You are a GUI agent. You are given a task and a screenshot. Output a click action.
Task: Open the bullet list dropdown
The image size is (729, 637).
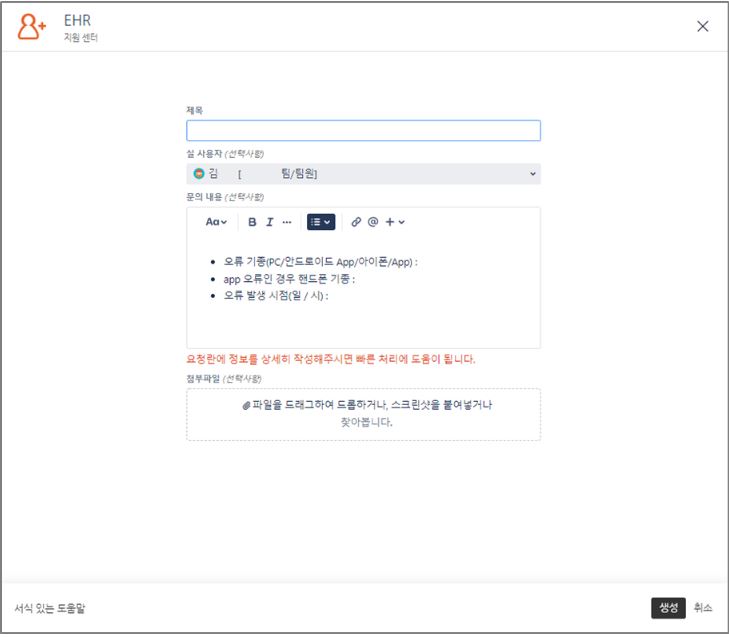click(321, 222)
